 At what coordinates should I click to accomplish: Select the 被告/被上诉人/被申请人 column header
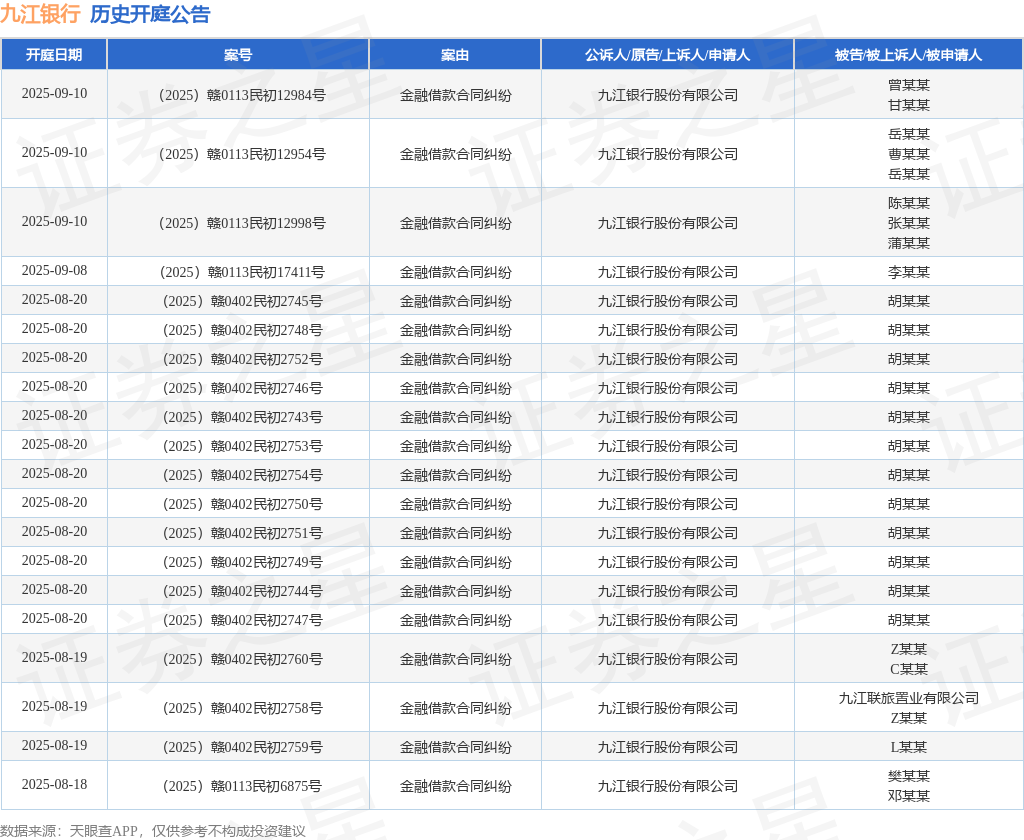pos(908,55)
